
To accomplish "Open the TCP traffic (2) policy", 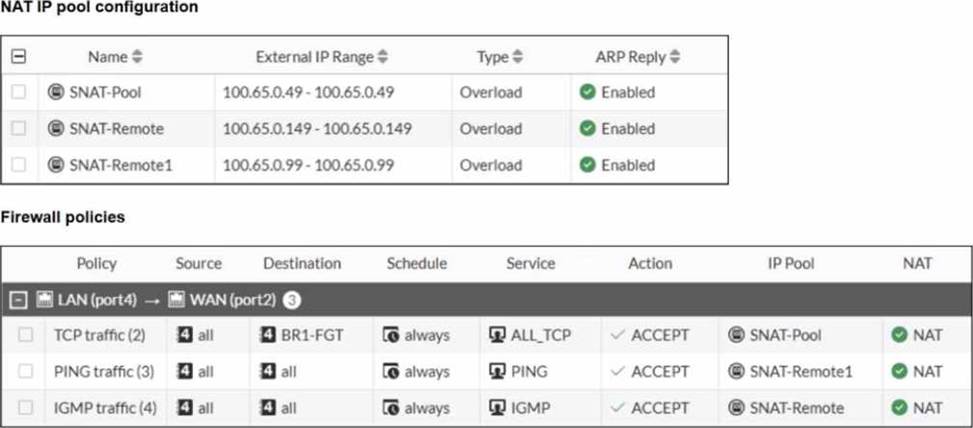I will click(96, 335).
